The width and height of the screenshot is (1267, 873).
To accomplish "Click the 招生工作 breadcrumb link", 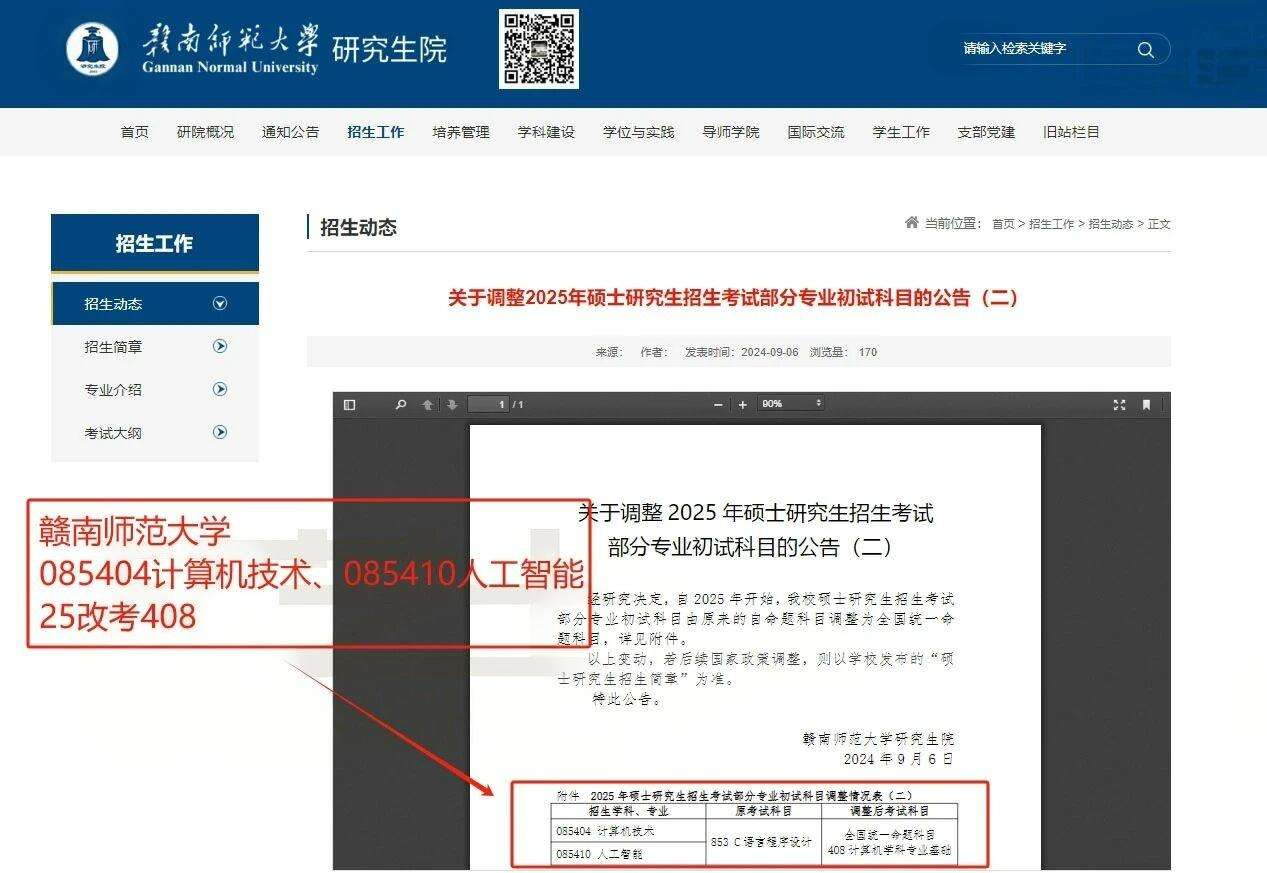I will point(1051,224).
